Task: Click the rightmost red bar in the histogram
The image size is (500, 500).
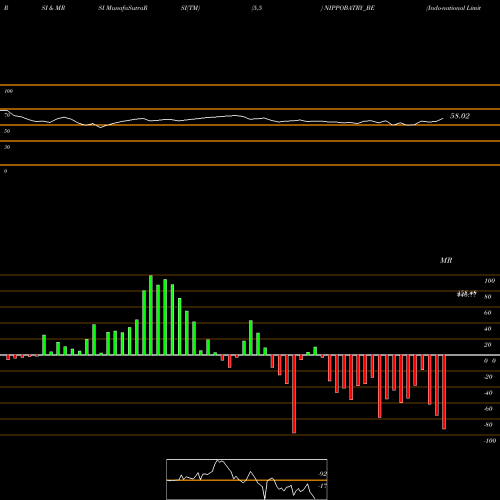Action: click(x=444, y=392)
